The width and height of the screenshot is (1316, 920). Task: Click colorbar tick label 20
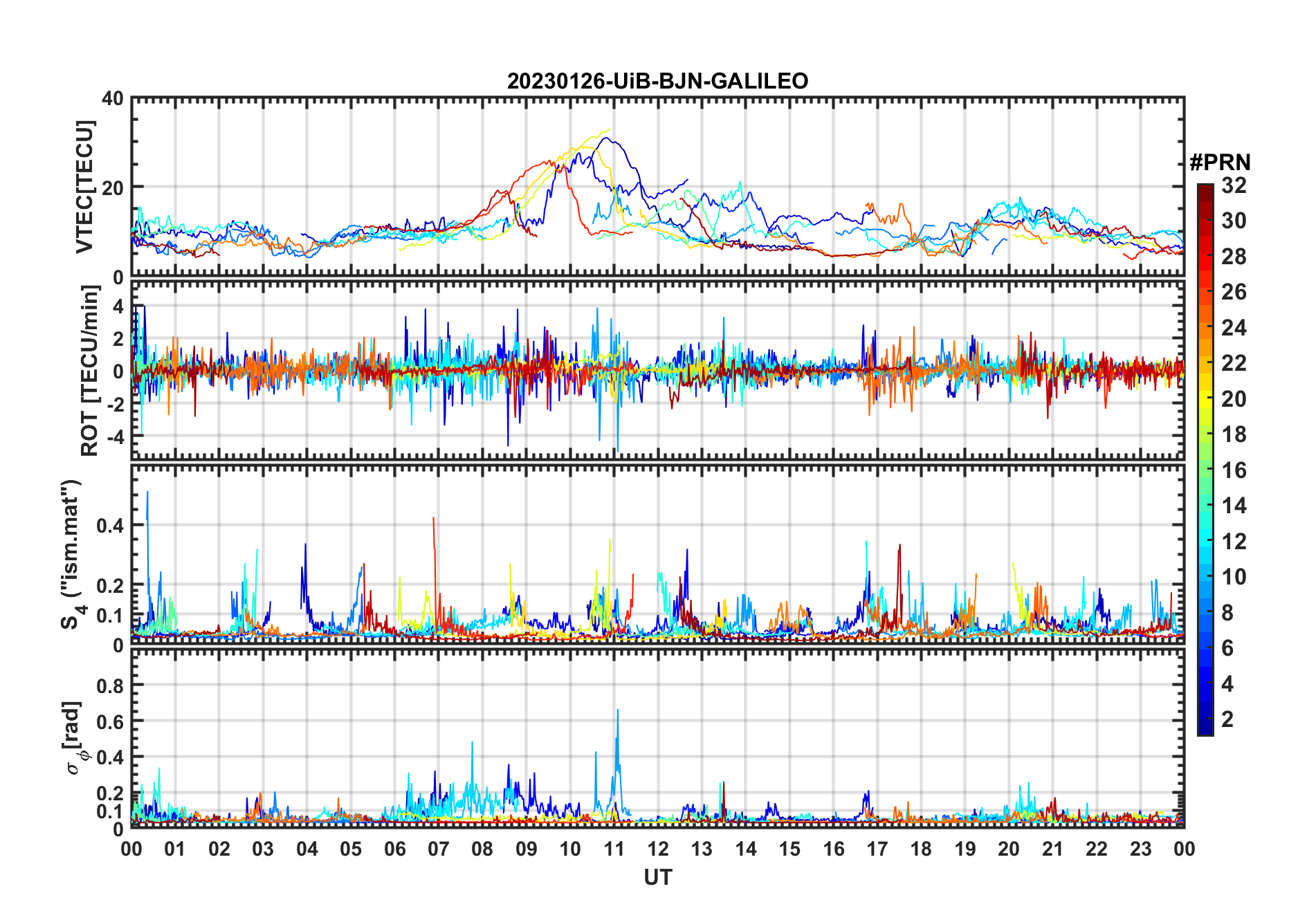pyautogui.click(x=1234, y=399)
